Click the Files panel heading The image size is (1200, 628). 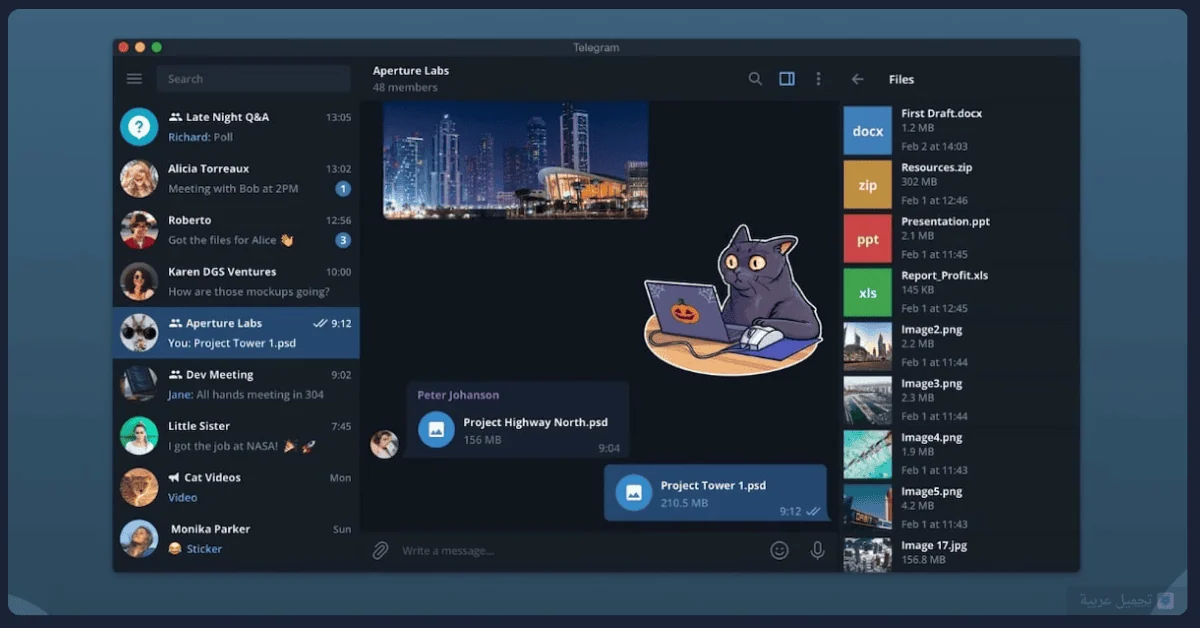click(901, 79)
